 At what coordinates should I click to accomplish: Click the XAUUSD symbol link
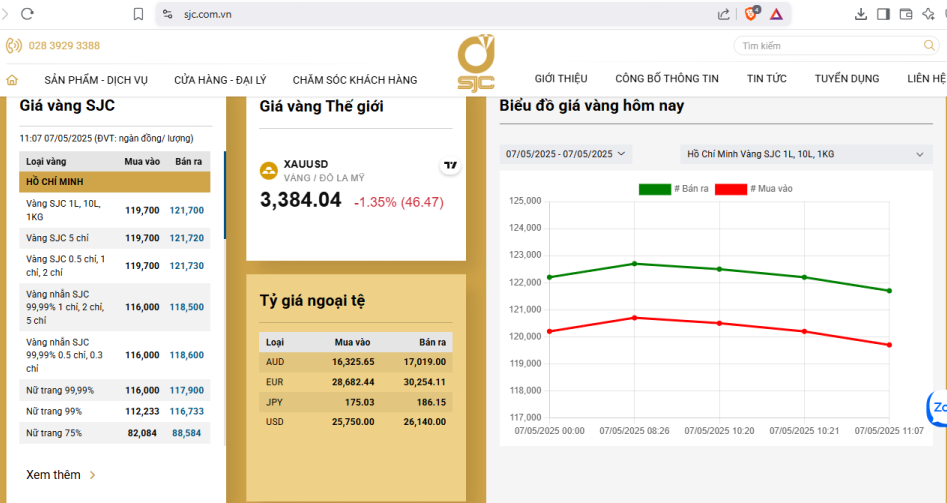click(306, 164)
